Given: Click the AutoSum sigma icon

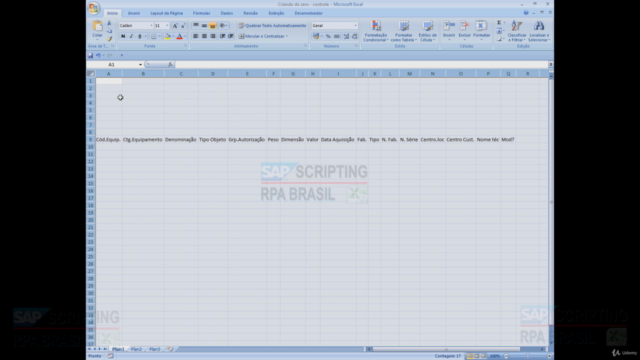Looking at the screenshot, I should pyautogui.click(x=499, y=23).
